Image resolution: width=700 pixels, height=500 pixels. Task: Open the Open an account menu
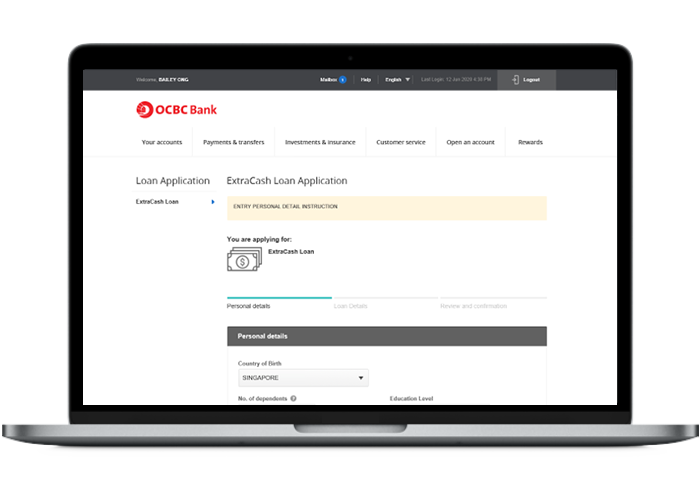471,142
